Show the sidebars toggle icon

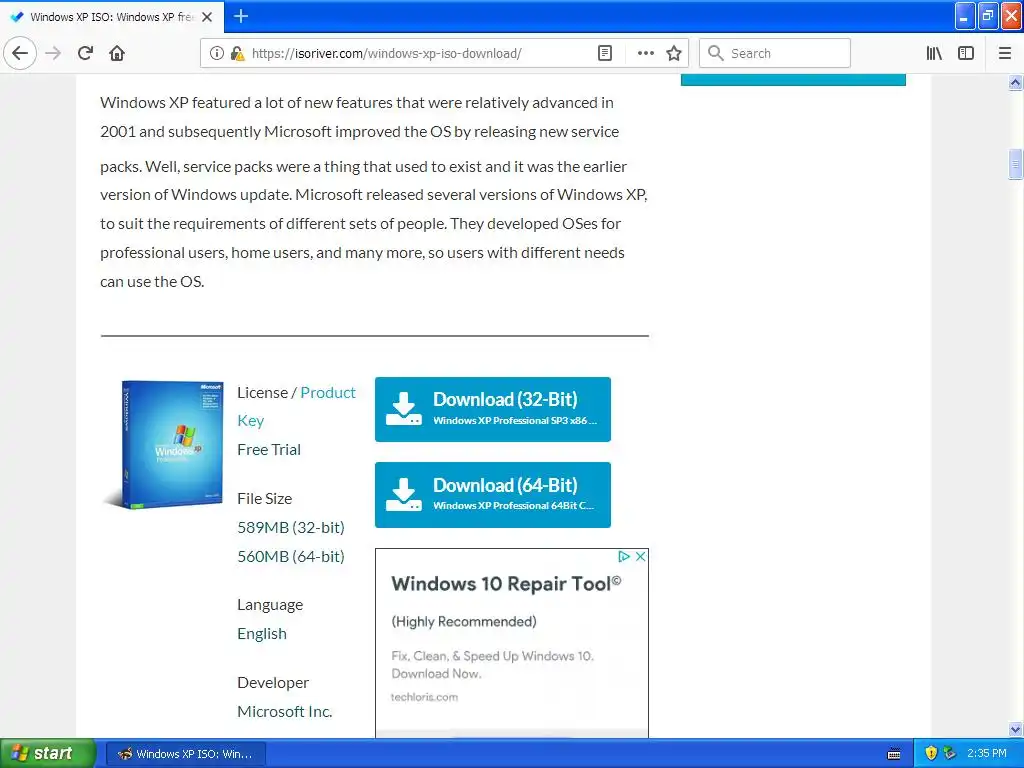click(966, 53)
